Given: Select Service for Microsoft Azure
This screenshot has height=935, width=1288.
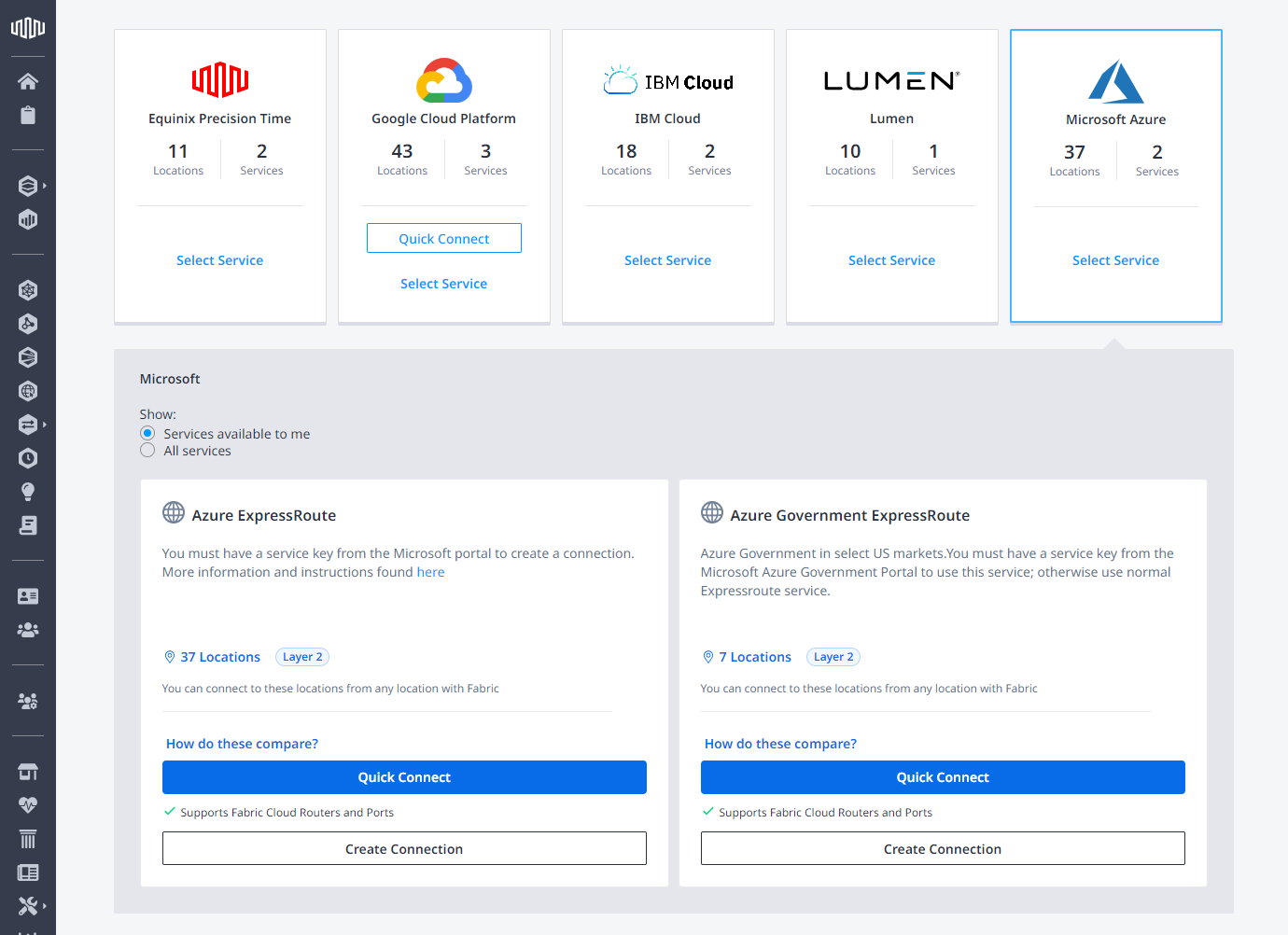Looking at the screenshot, I should [x=1116, y=260].
